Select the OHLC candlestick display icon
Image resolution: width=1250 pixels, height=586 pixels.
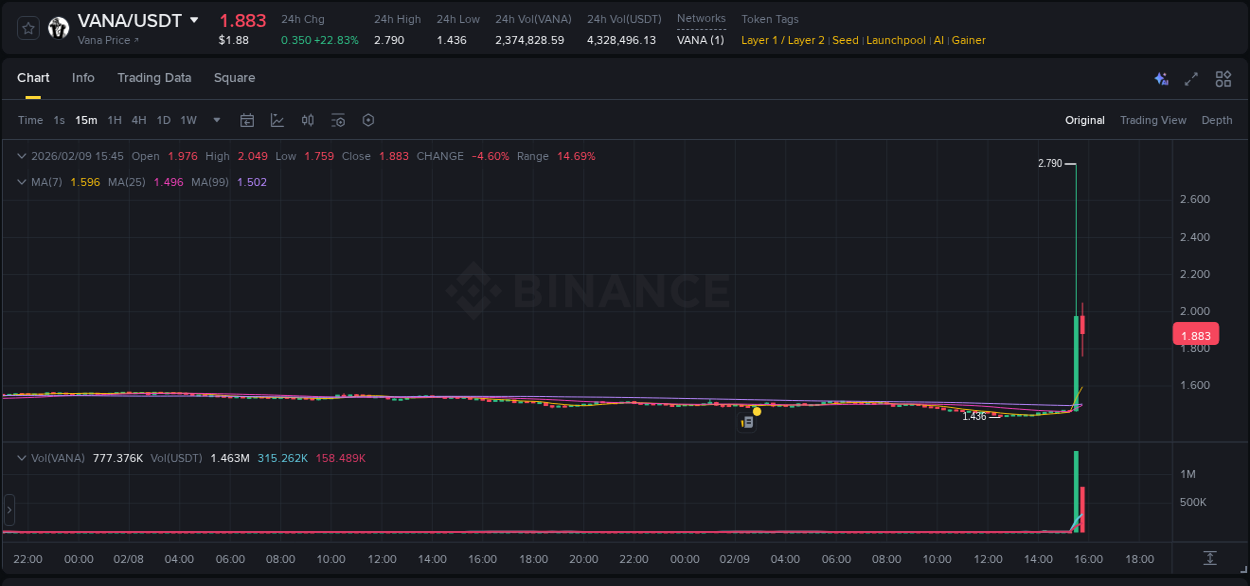[x=307, y=120]
